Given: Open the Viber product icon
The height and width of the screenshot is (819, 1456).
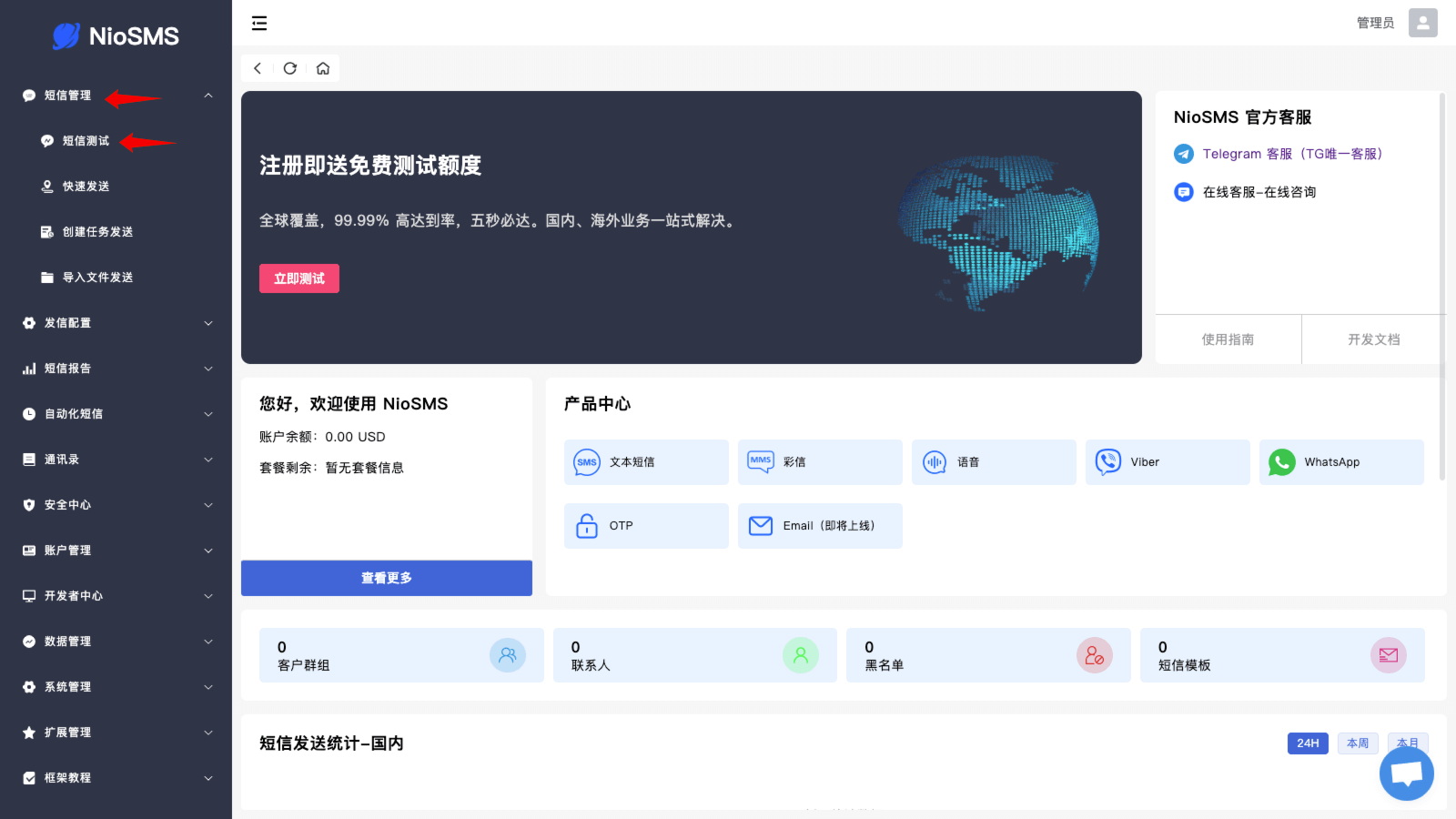Looking at the screenshot, I should pos(1108,462).
